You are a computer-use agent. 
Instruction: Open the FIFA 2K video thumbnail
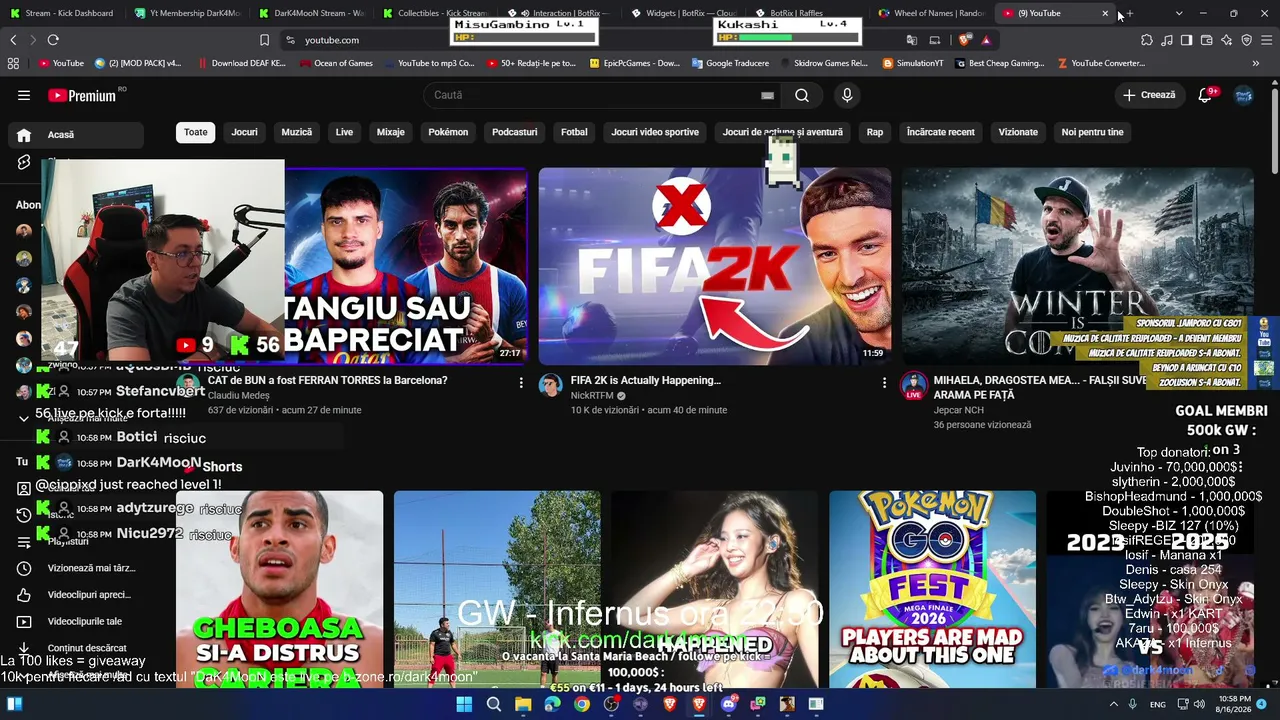715,266
